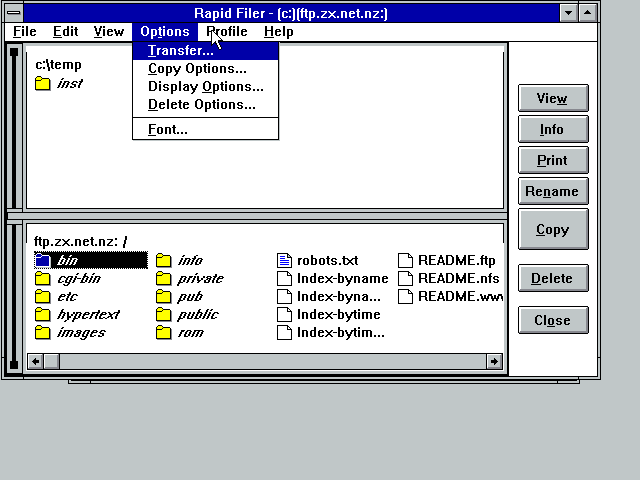
Task: Click the info folder icon
Action: click(x=164, y=260)
